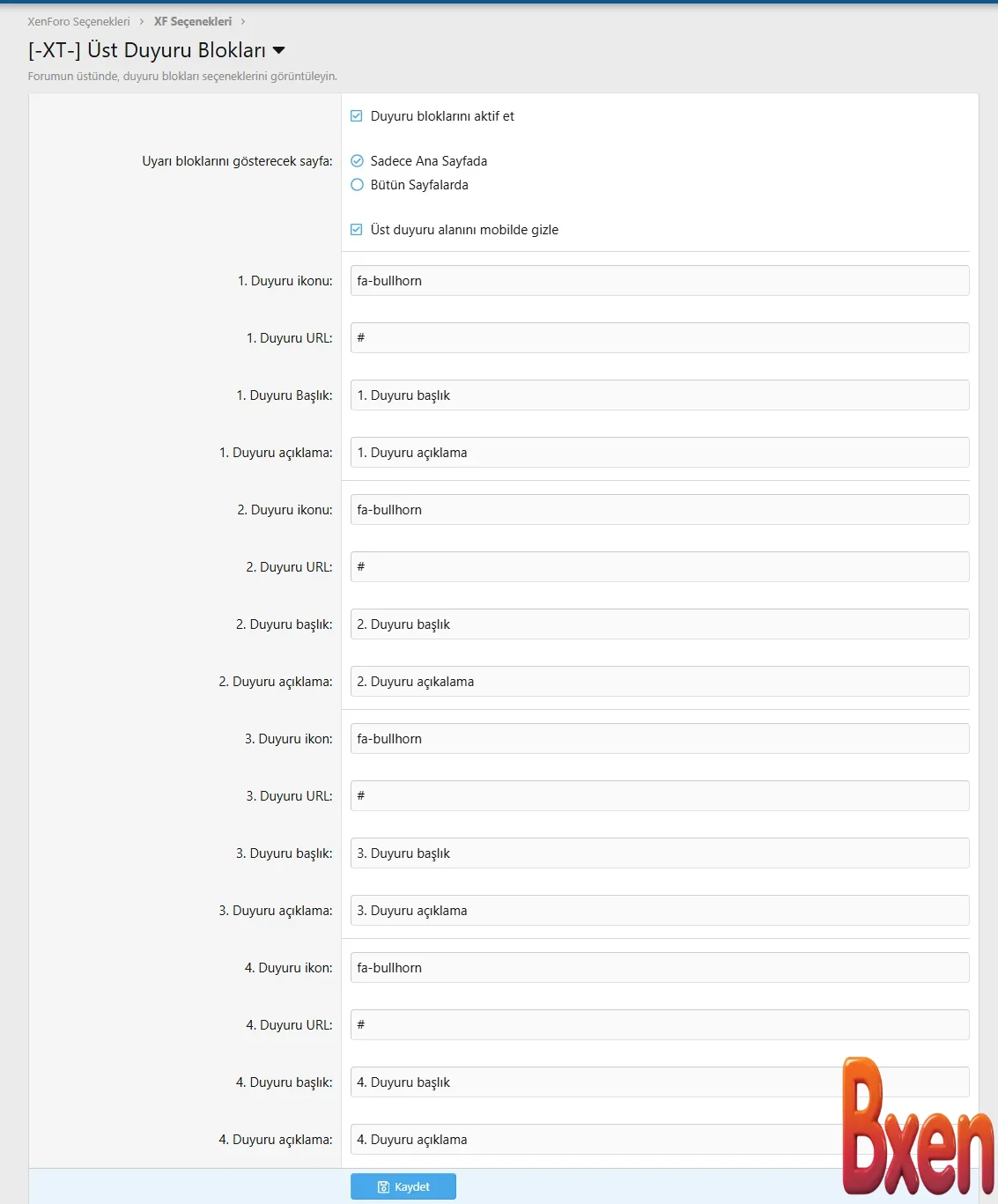Screen dimensions: 998x1204
Task: Click the 4. Duyuru ikon input
Action: point(659,967)
